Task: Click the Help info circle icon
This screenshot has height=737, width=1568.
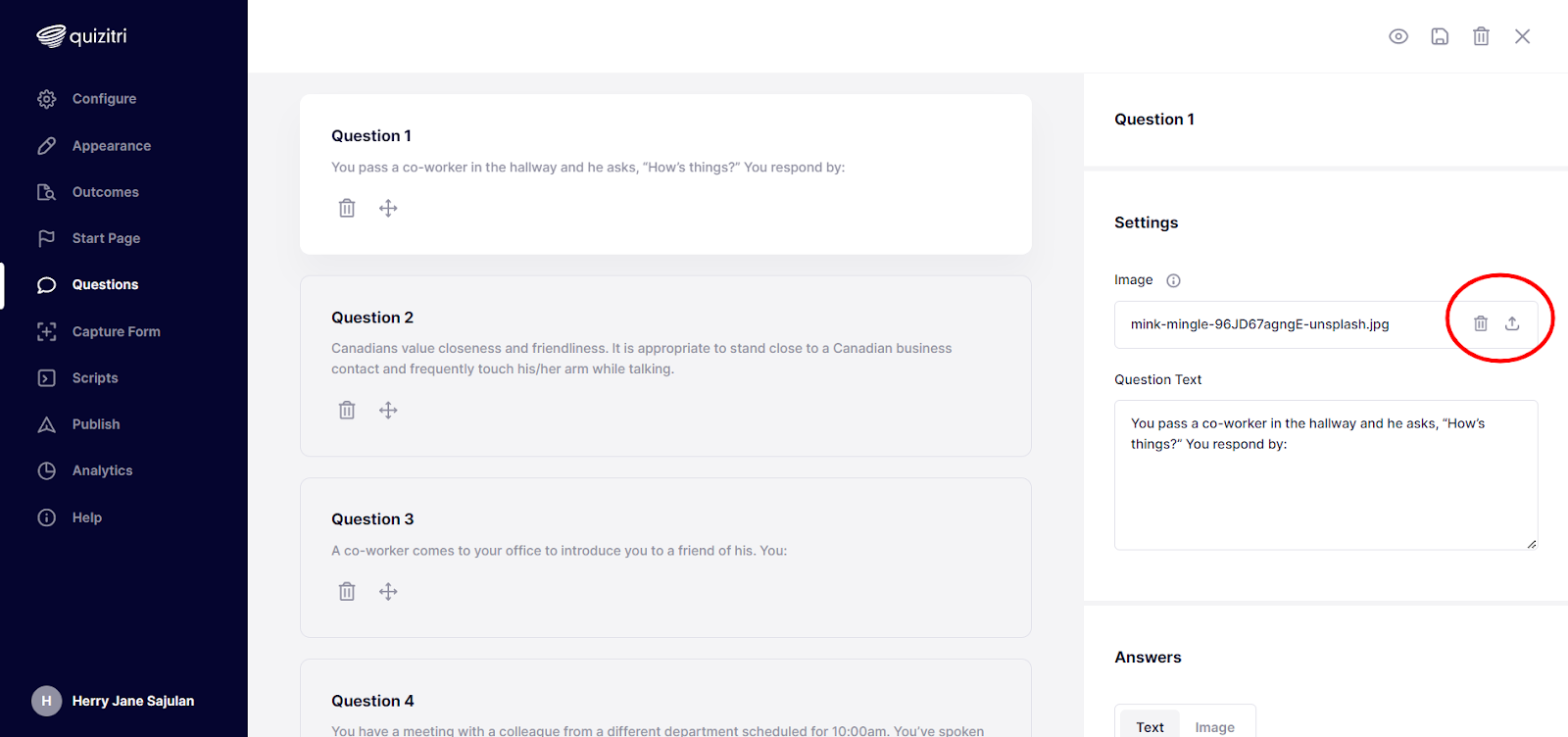Action: click(46, 517)
